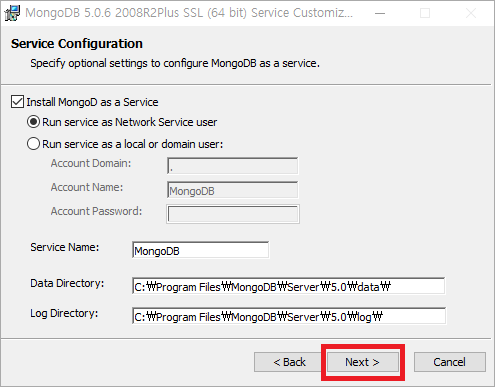Click the Service Name label
This screenshot has width=495, height=387.
[65, 247]
